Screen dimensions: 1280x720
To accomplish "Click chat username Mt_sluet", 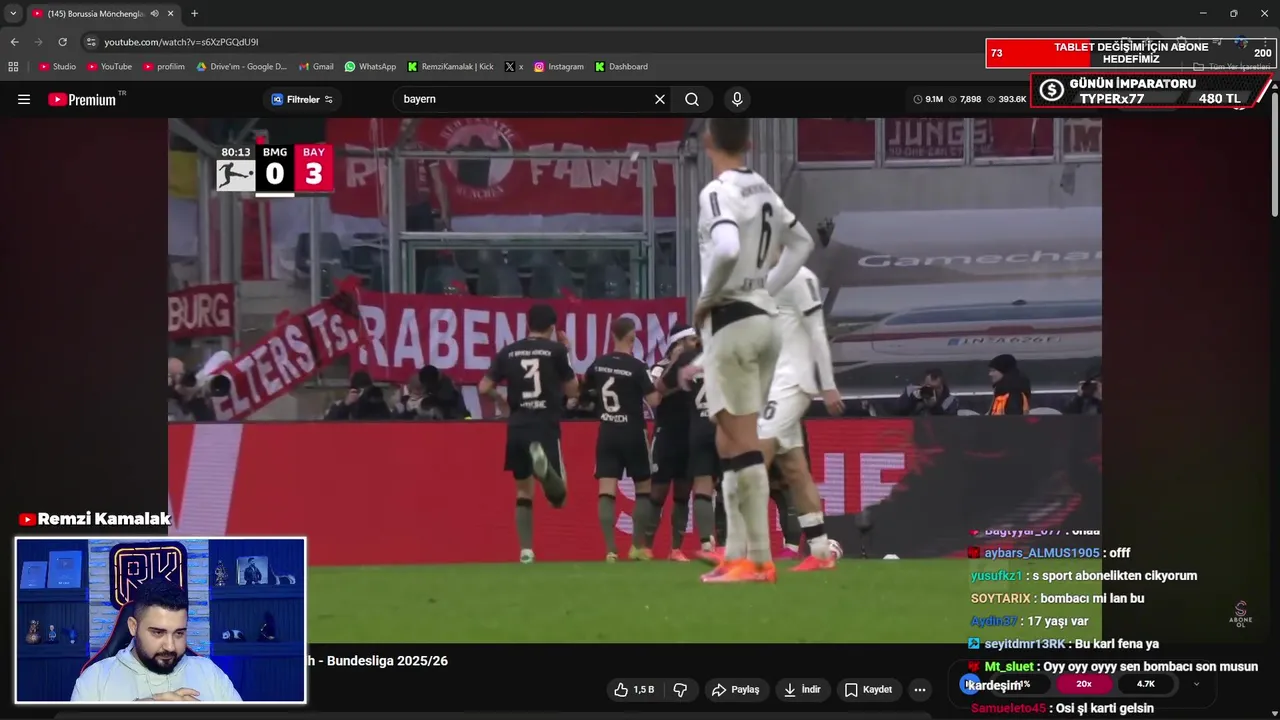I will (x=1009, y=666).
